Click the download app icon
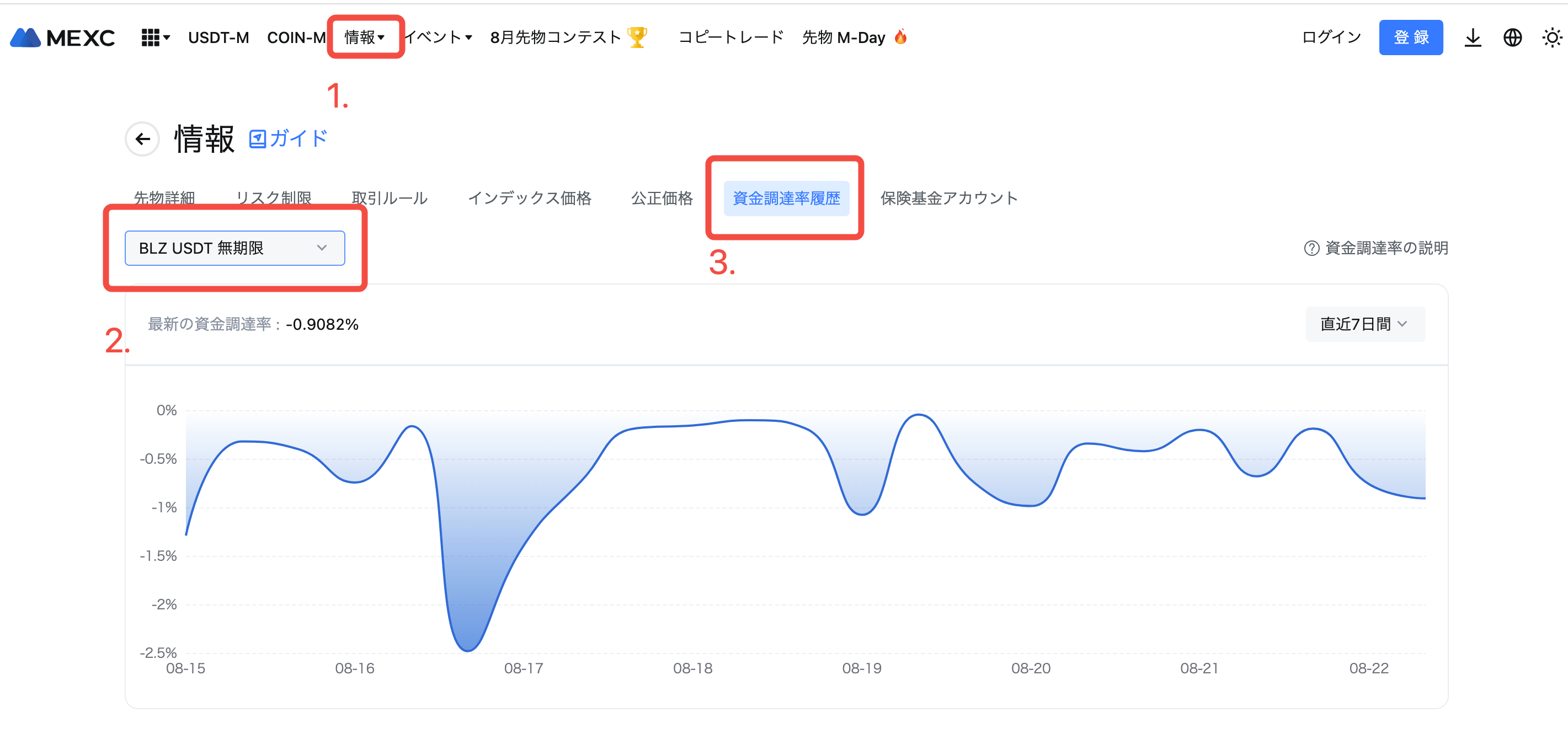 coord(1473,37)
